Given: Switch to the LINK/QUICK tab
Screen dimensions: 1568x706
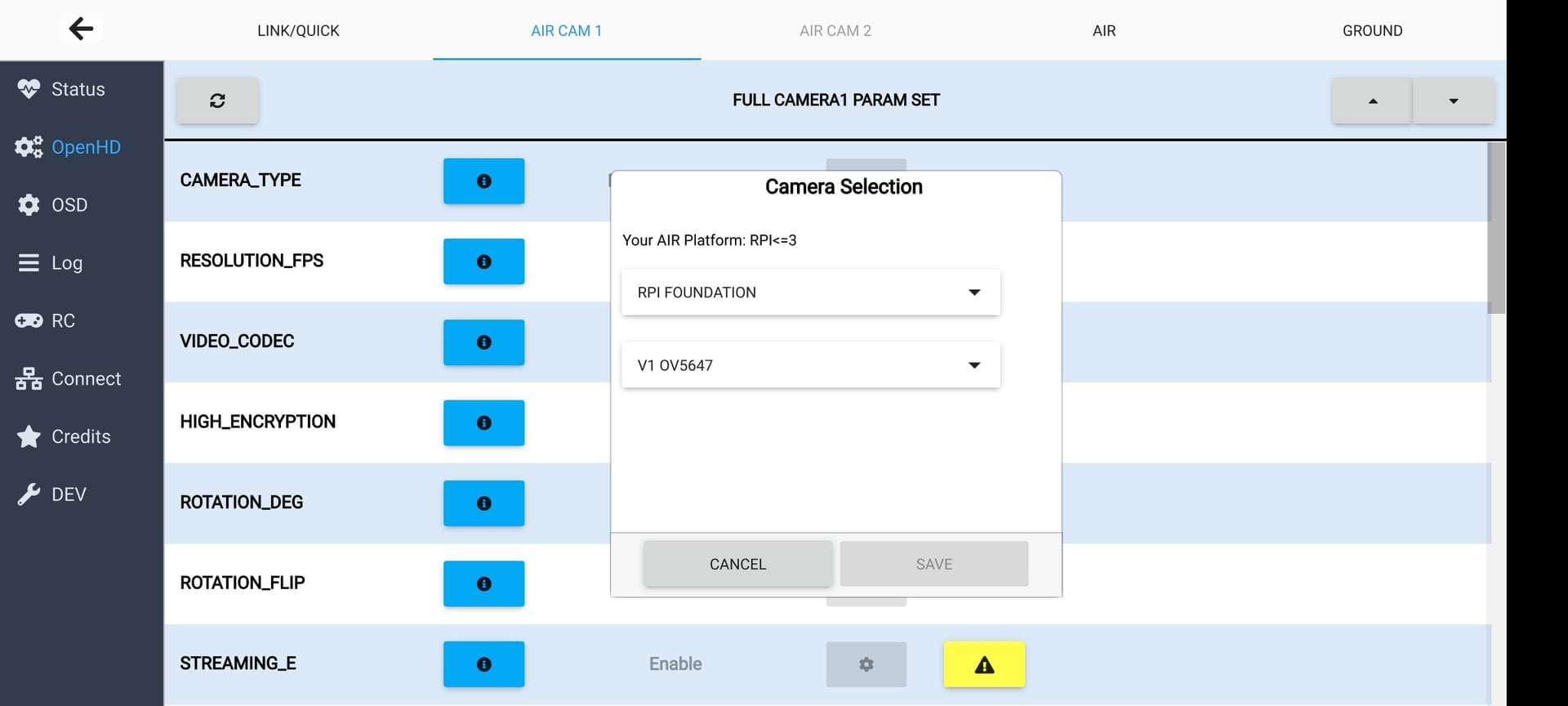Looking at the screenshot, I should [298, 31].
